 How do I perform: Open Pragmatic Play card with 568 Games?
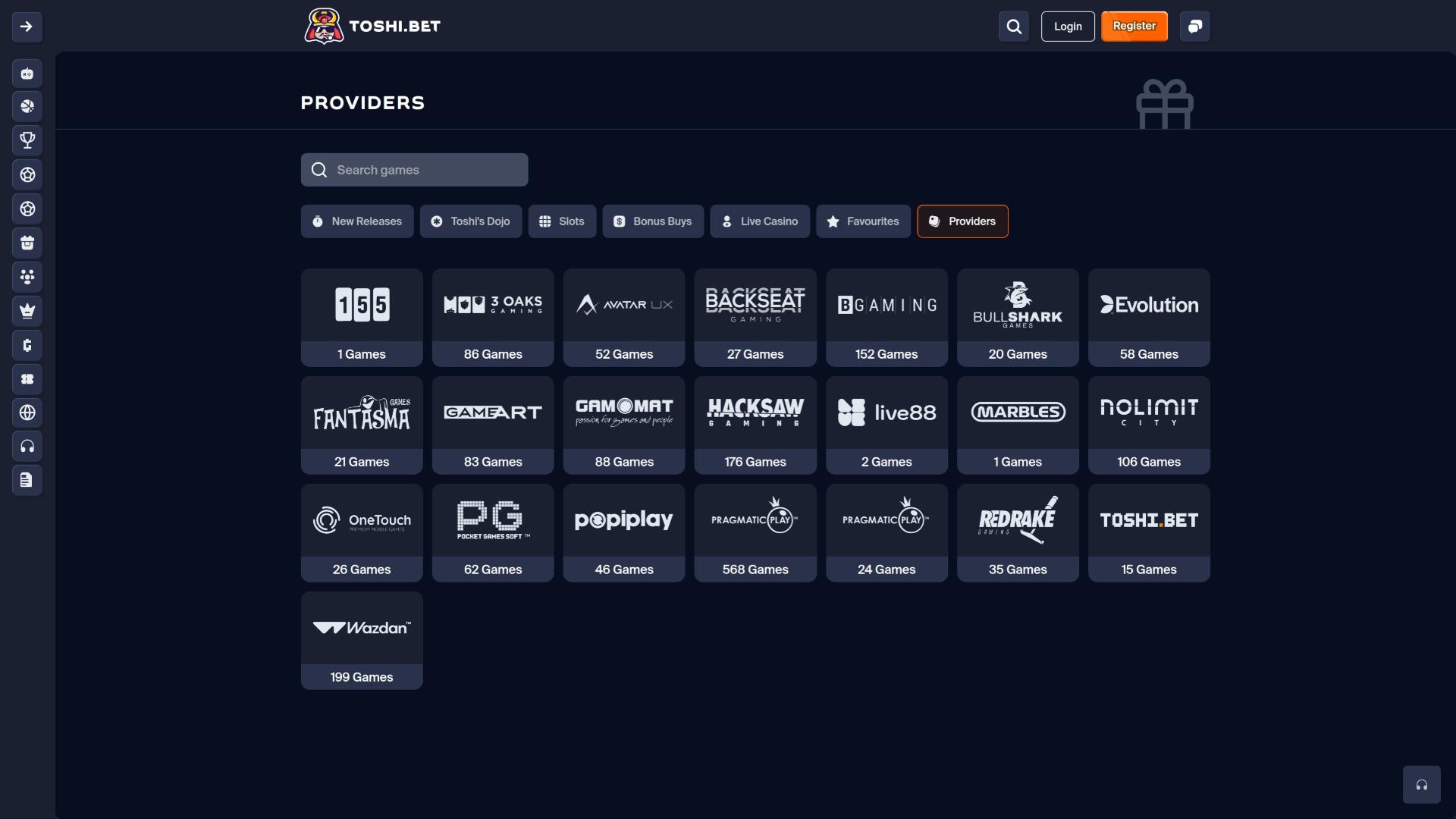point(755,533)
